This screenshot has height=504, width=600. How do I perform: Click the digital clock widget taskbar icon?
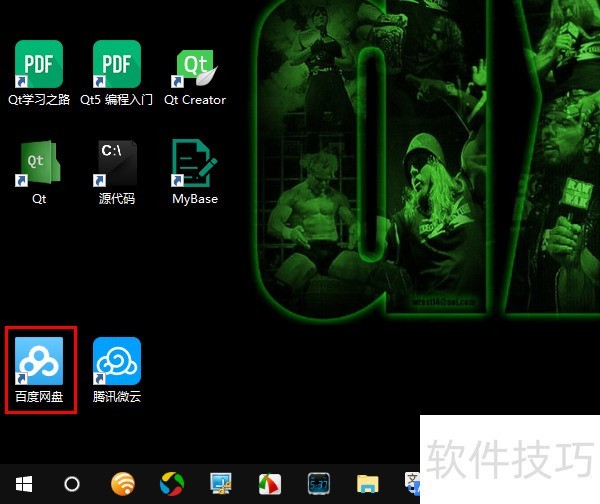point(319,484)
